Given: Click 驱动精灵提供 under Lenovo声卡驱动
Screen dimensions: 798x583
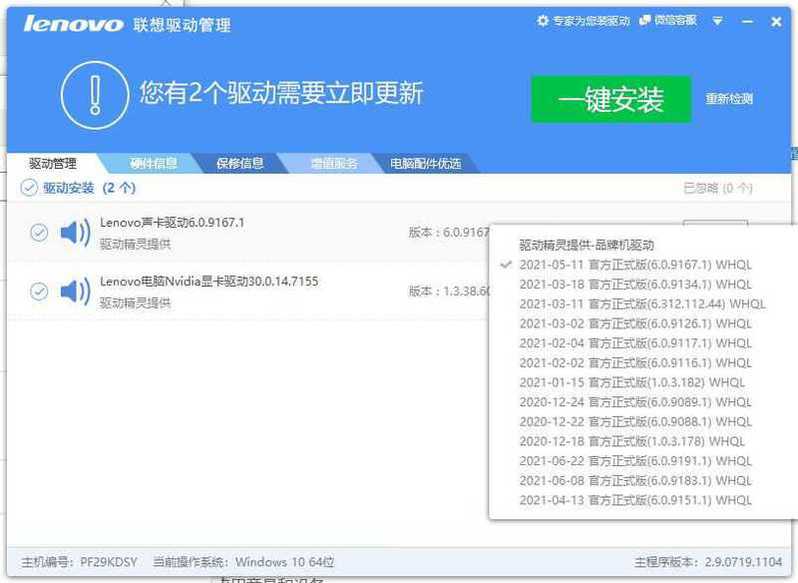Looking at the screenshot, I should coord(135,244).
